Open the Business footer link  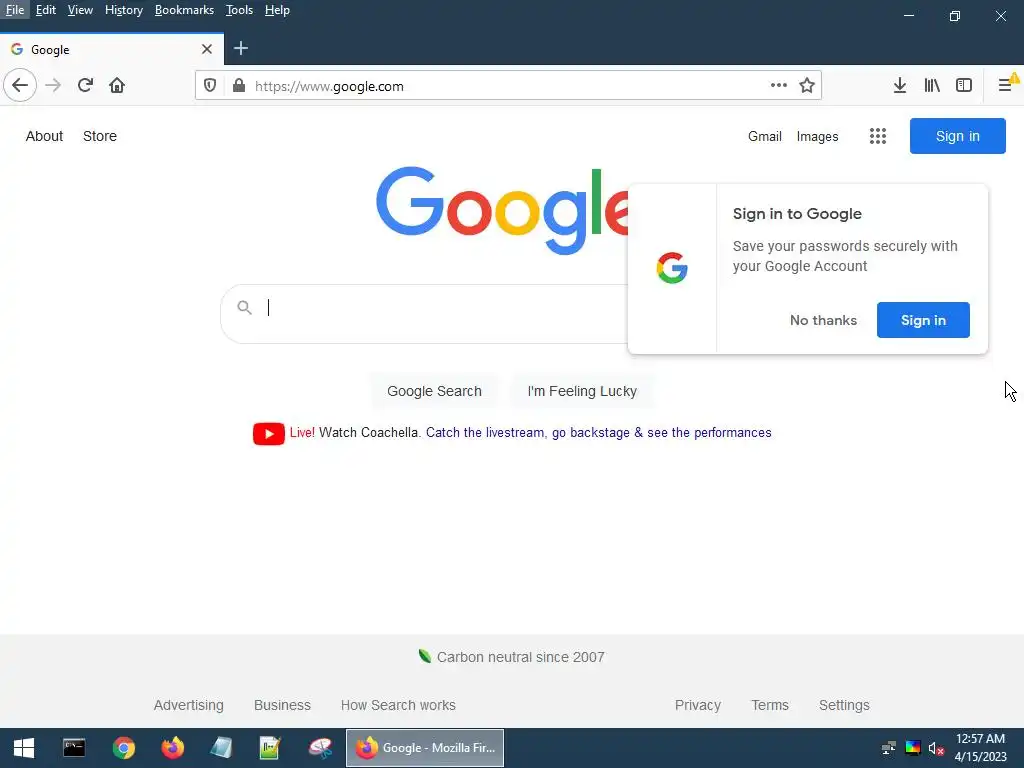point(282,705)
